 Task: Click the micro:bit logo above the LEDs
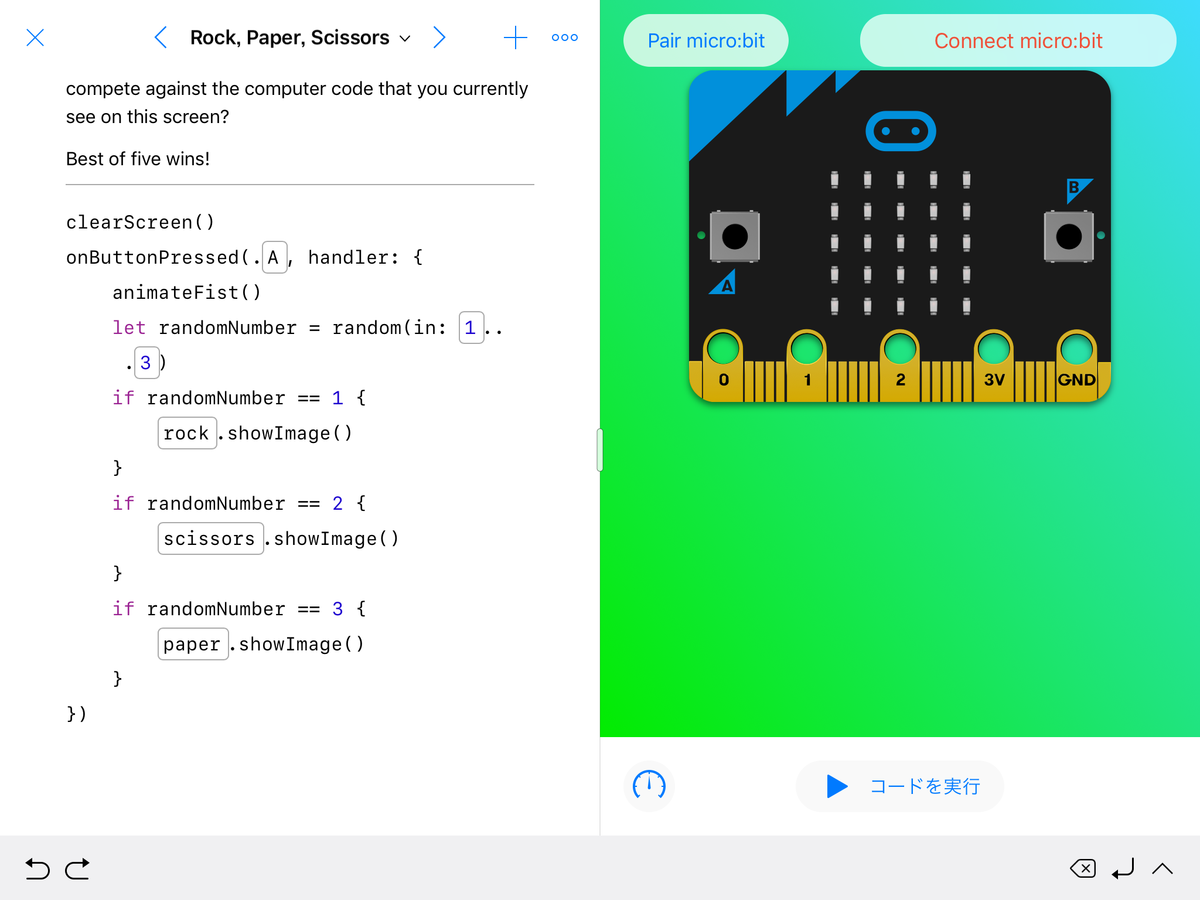click(x=900, y=130)
